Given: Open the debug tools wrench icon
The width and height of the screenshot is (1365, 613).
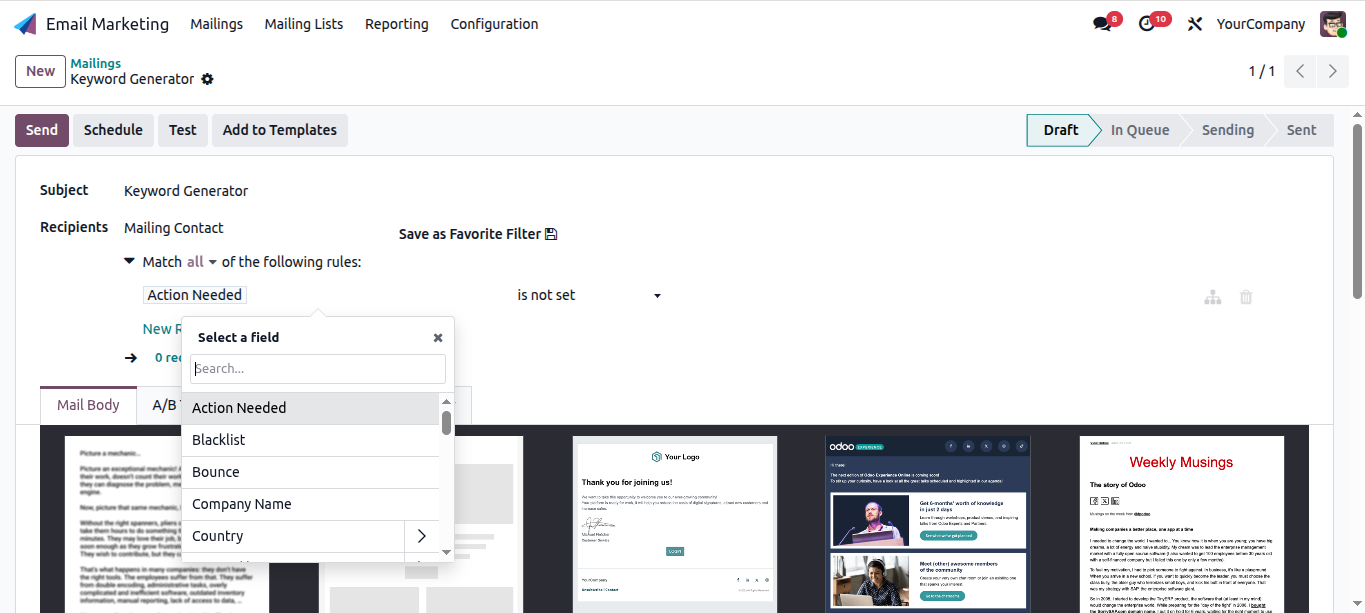Looking at the screenshot, I should click(x=1194, y=24).
